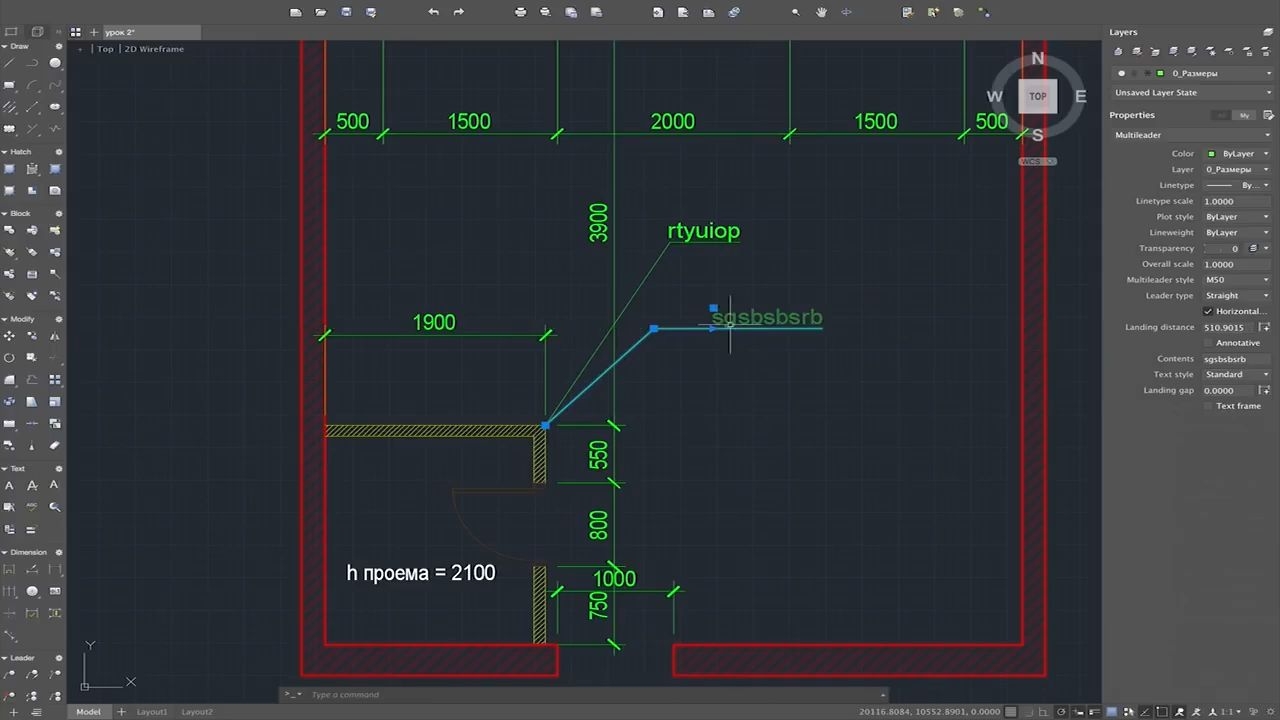Uncheck the Horizontal landing checkbox
The image size is (1280, 720).
click(x=1208, y=311)
